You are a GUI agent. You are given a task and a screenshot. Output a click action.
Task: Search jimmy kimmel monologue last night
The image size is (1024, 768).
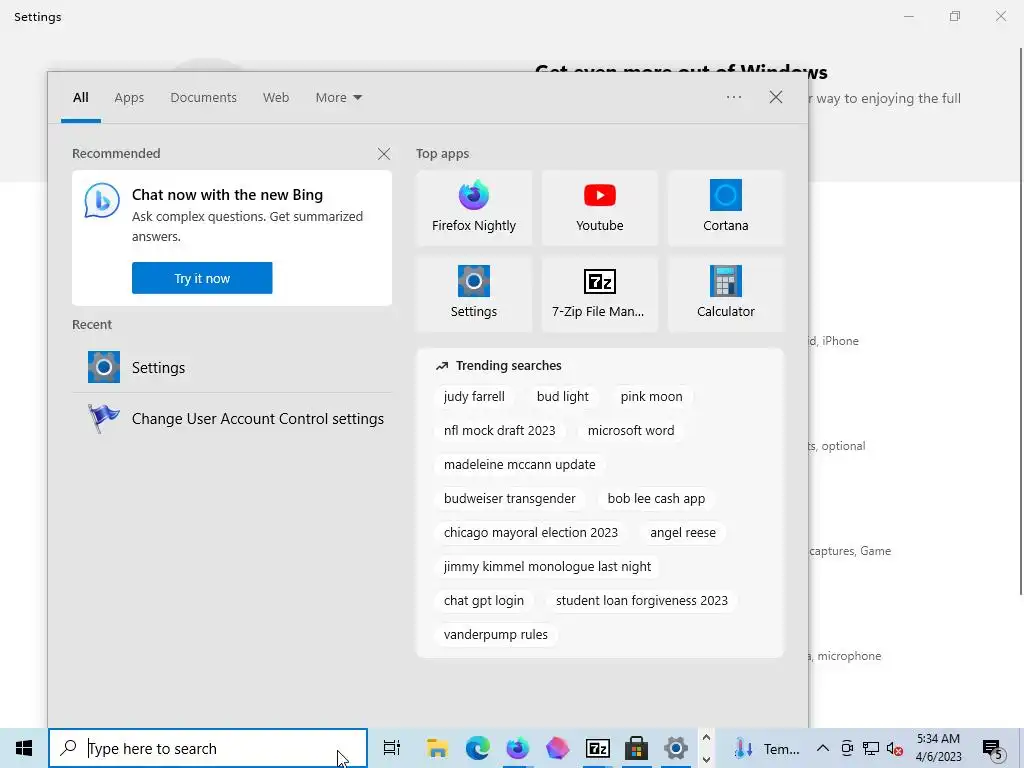(x=547, y=566)
